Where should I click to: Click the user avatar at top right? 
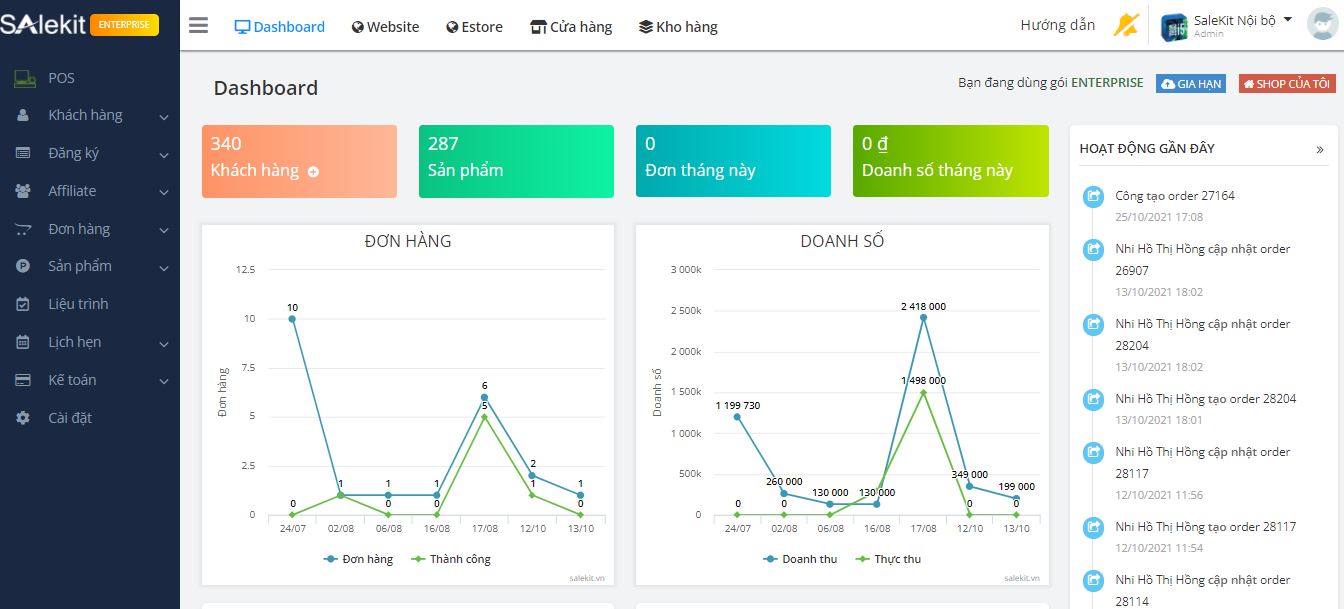[1322, 24]
